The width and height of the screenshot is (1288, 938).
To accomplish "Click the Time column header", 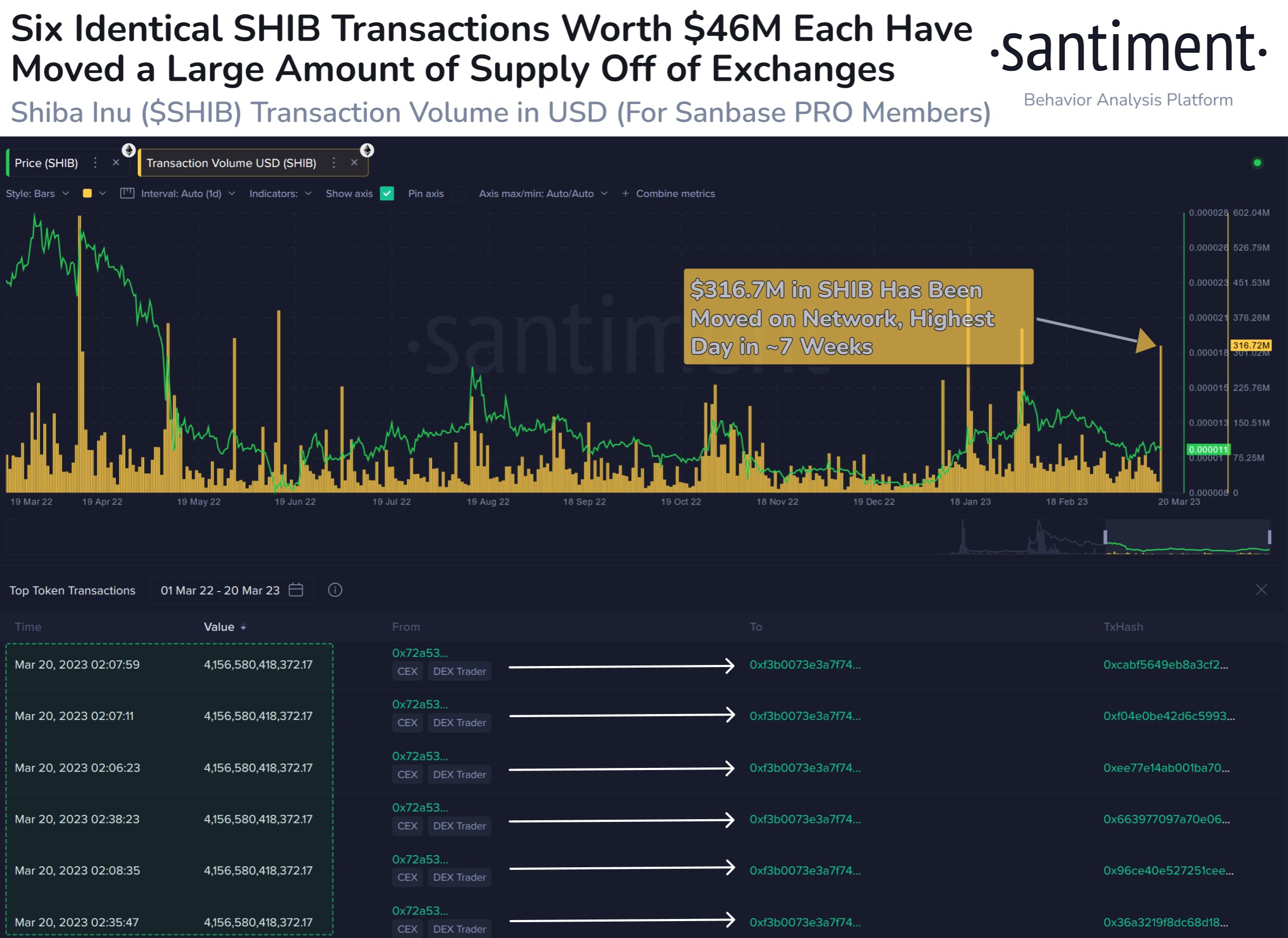I will pos(28,627).
